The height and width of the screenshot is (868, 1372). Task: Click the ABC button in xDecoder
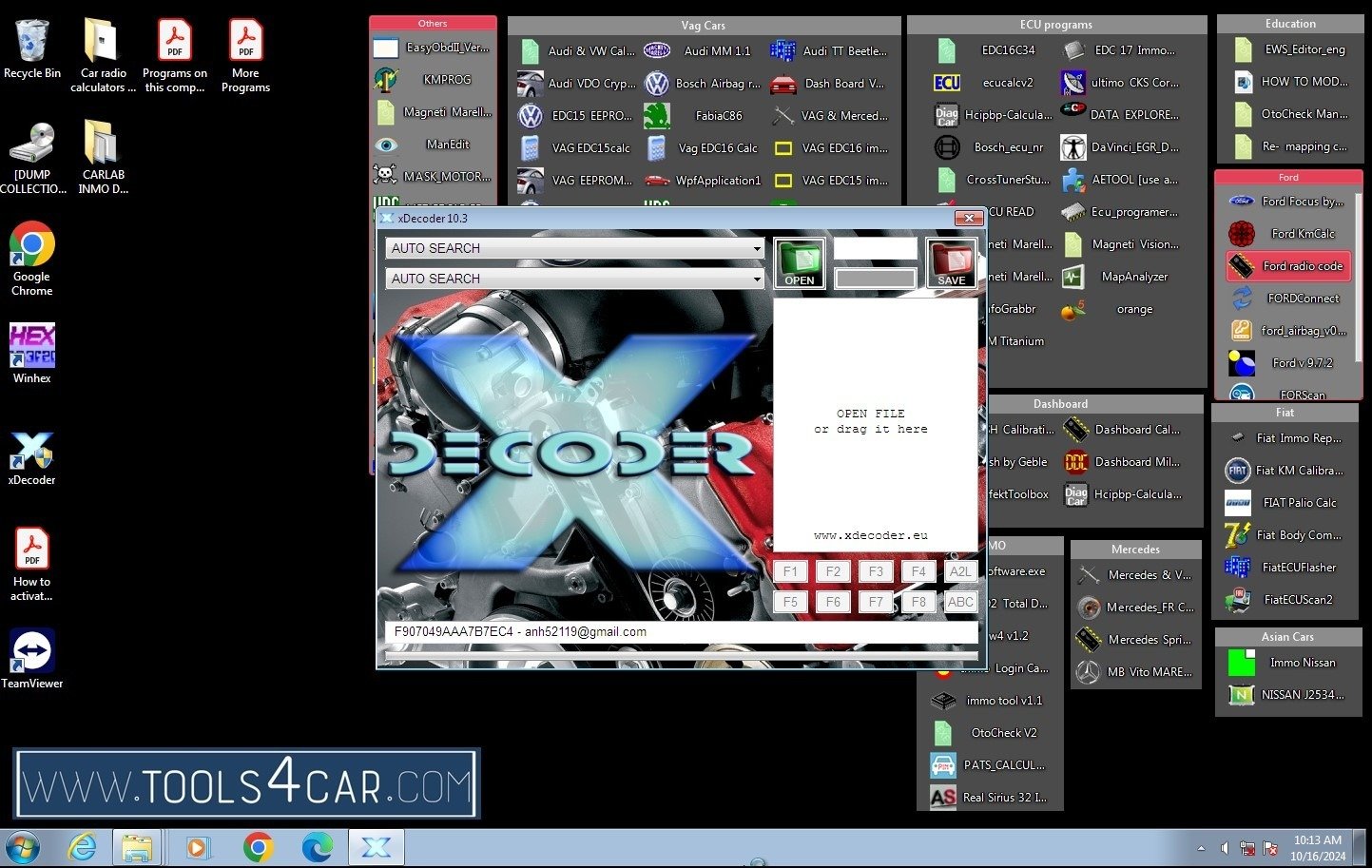pyautogui.click(x=960, y=602)
